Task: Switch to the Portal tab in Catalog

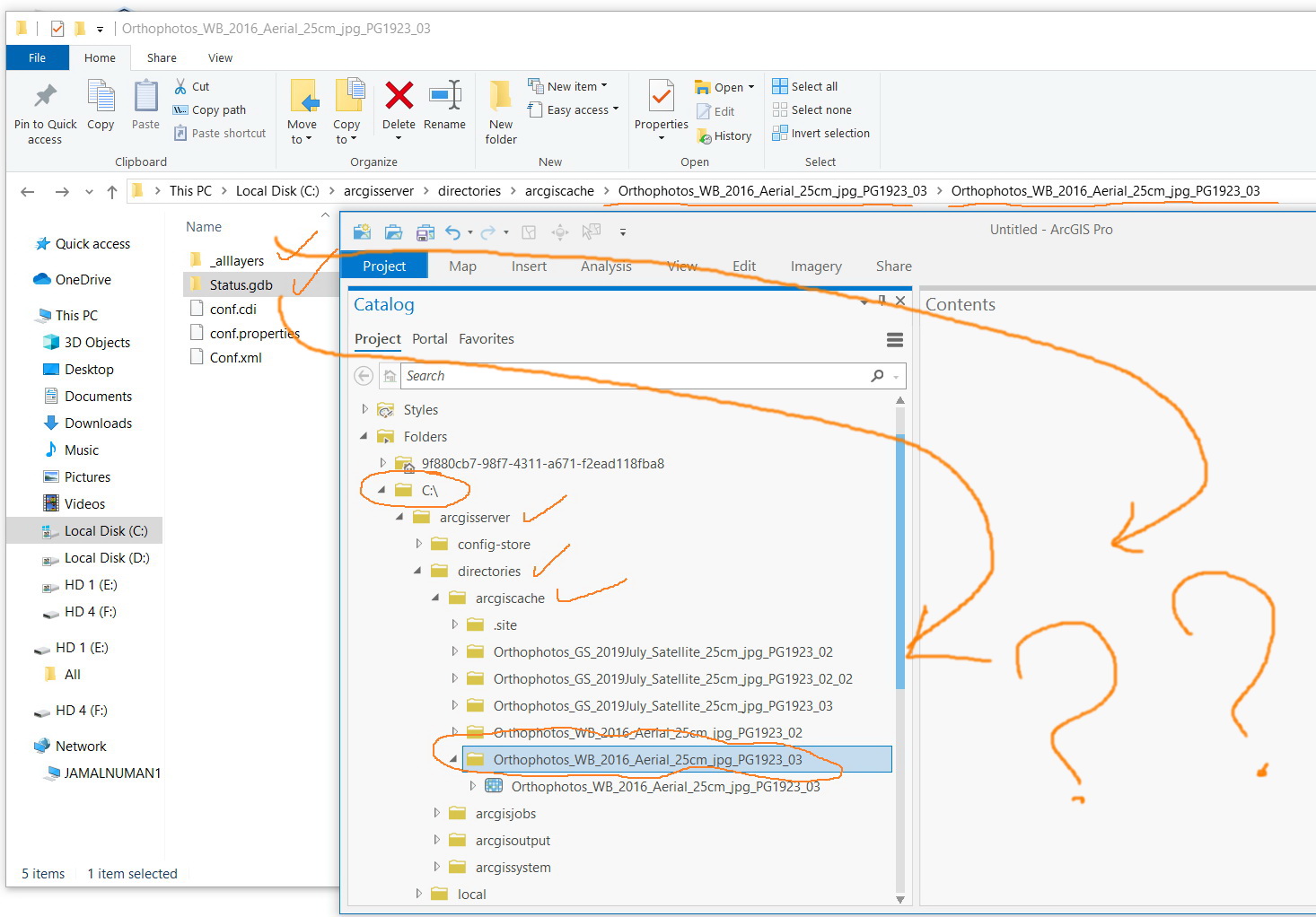Action: (430, 339)
